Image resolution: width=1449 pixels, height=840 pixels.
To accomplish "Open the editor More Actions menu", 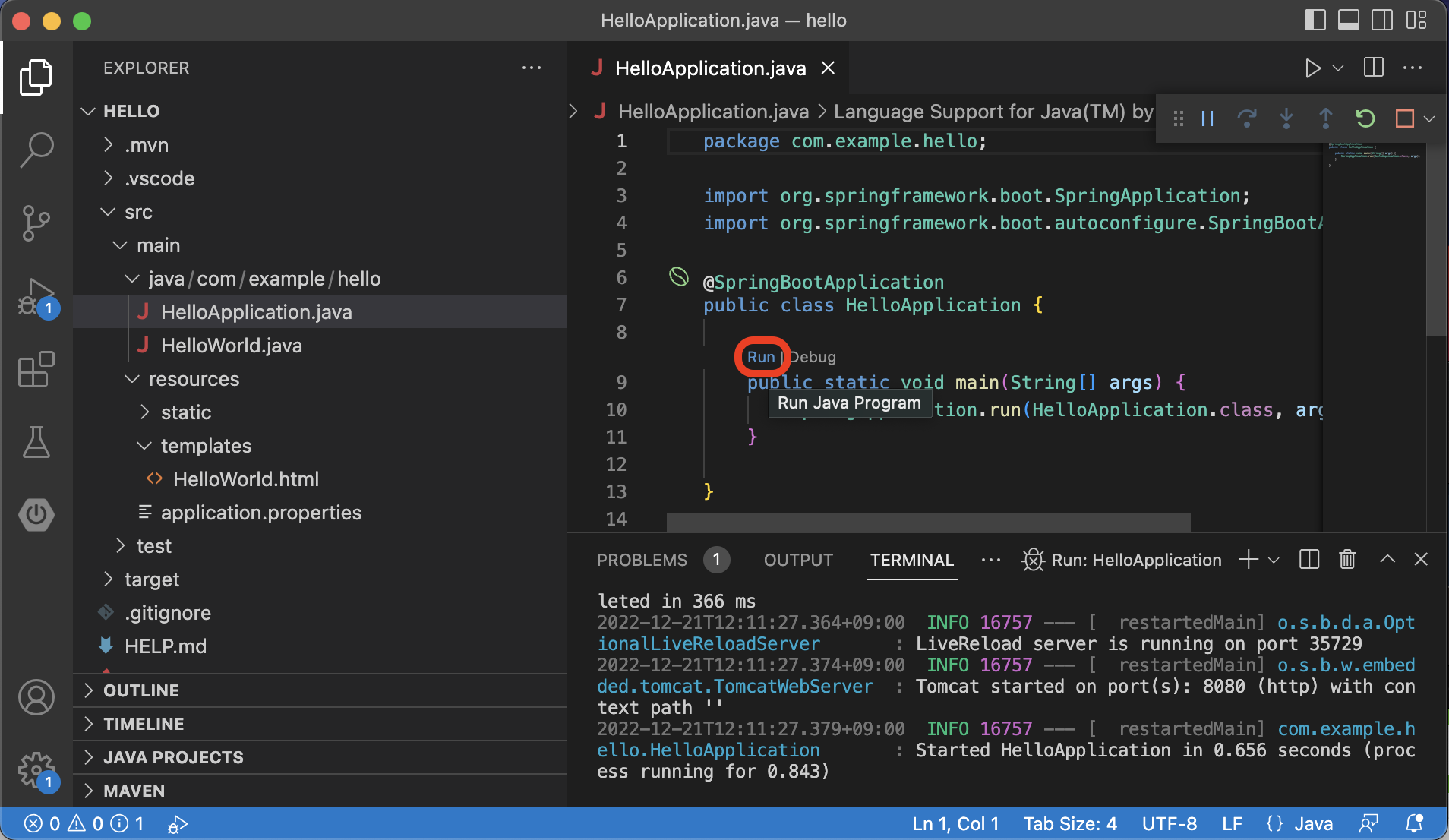I will (x=1413, y=68).
